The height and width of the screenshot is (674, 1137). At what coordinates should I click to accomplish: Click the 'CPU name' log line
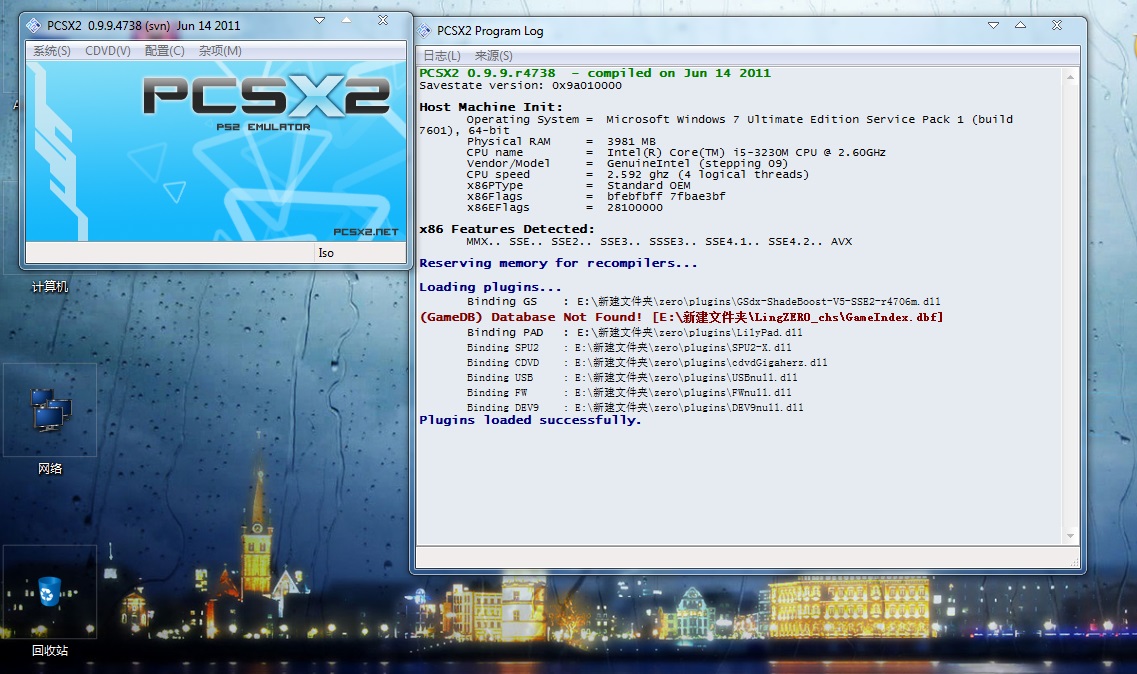[676, 152]
